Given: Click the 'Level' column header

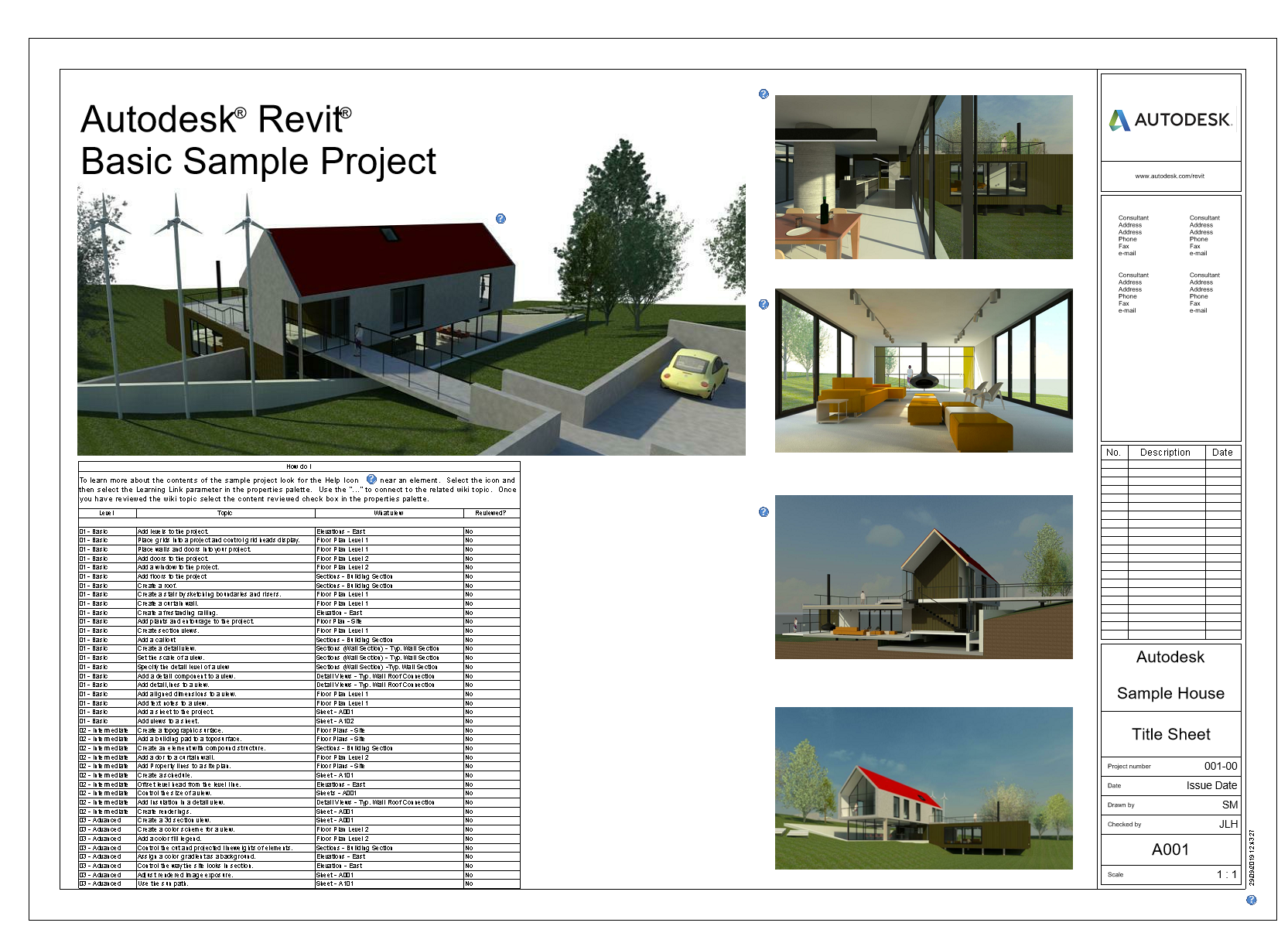Looking at the screenshot, I should tap(107, 513).
